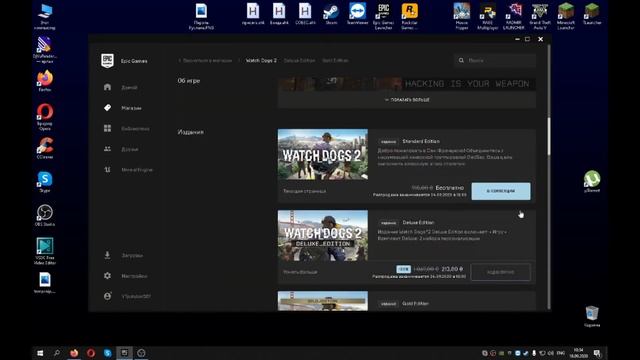Click the Deluxe Edition purchase button
Viewport: 640px width, 360px height.
(501, 272)
